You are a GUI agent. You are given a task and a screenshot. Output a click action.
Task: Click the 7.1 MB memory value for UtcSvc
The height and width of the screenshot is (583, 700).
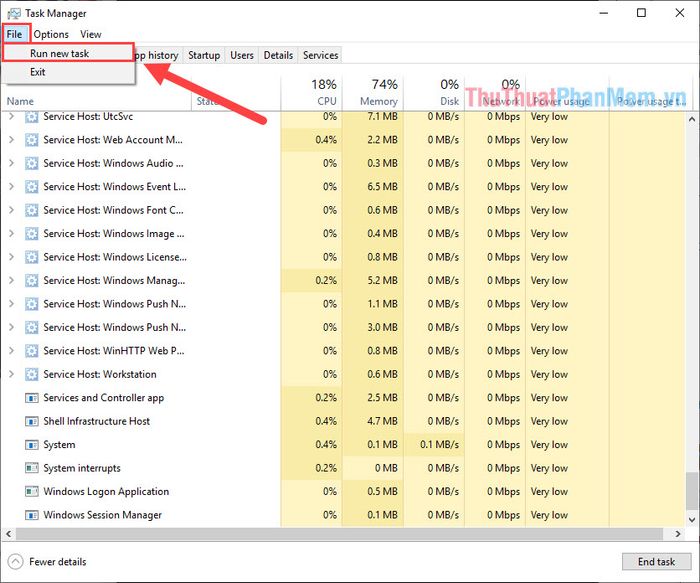click(x=382, y=117)
